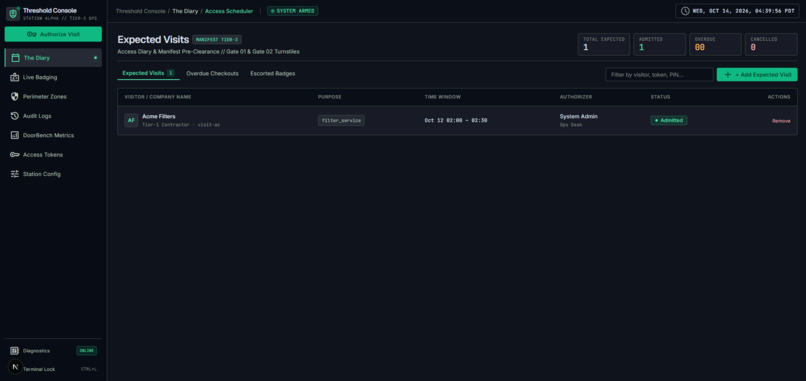
Task: Click The Diary calendar icon
Action: [x=15, y=58]
